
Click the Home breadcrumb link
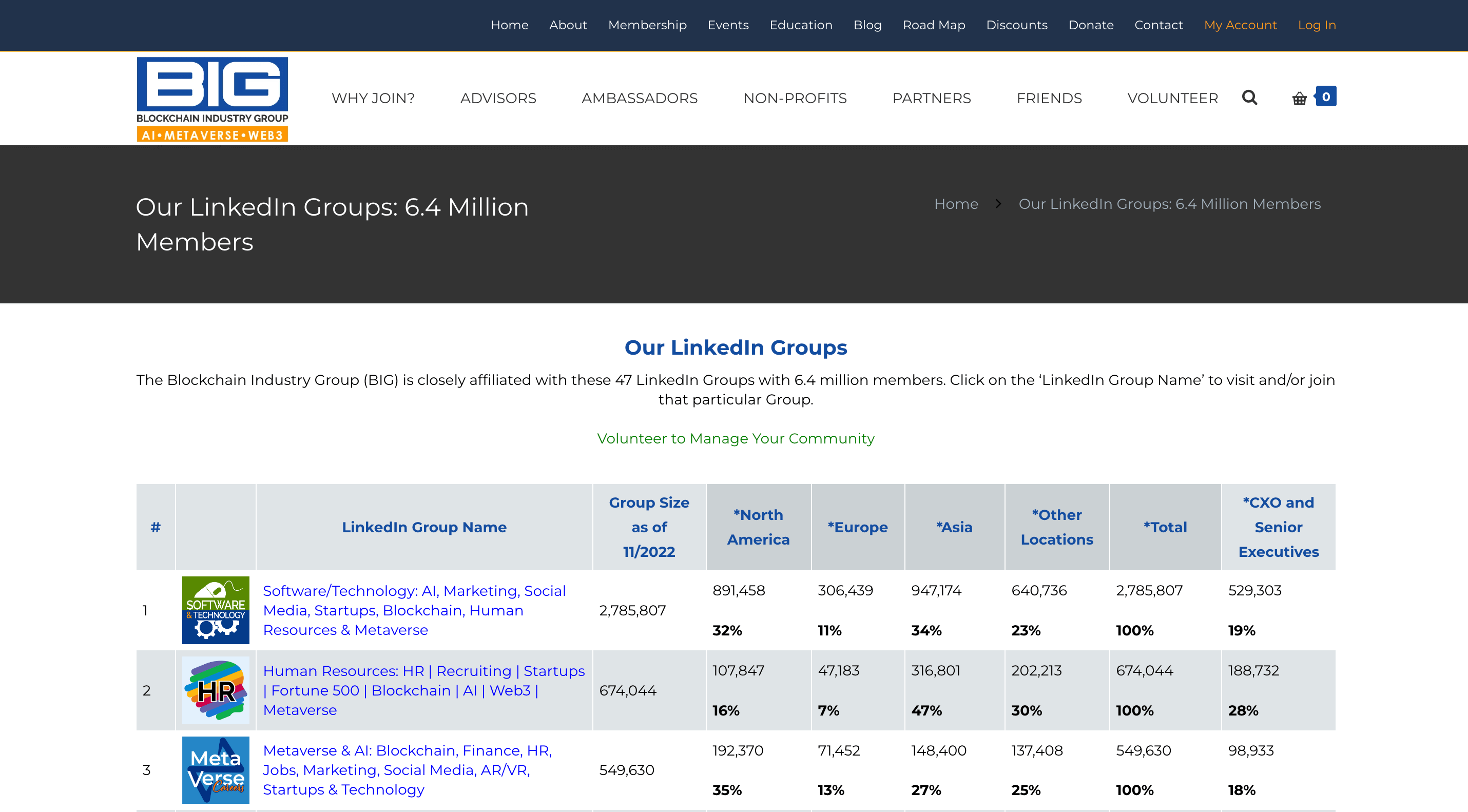(x=956, y=204)
